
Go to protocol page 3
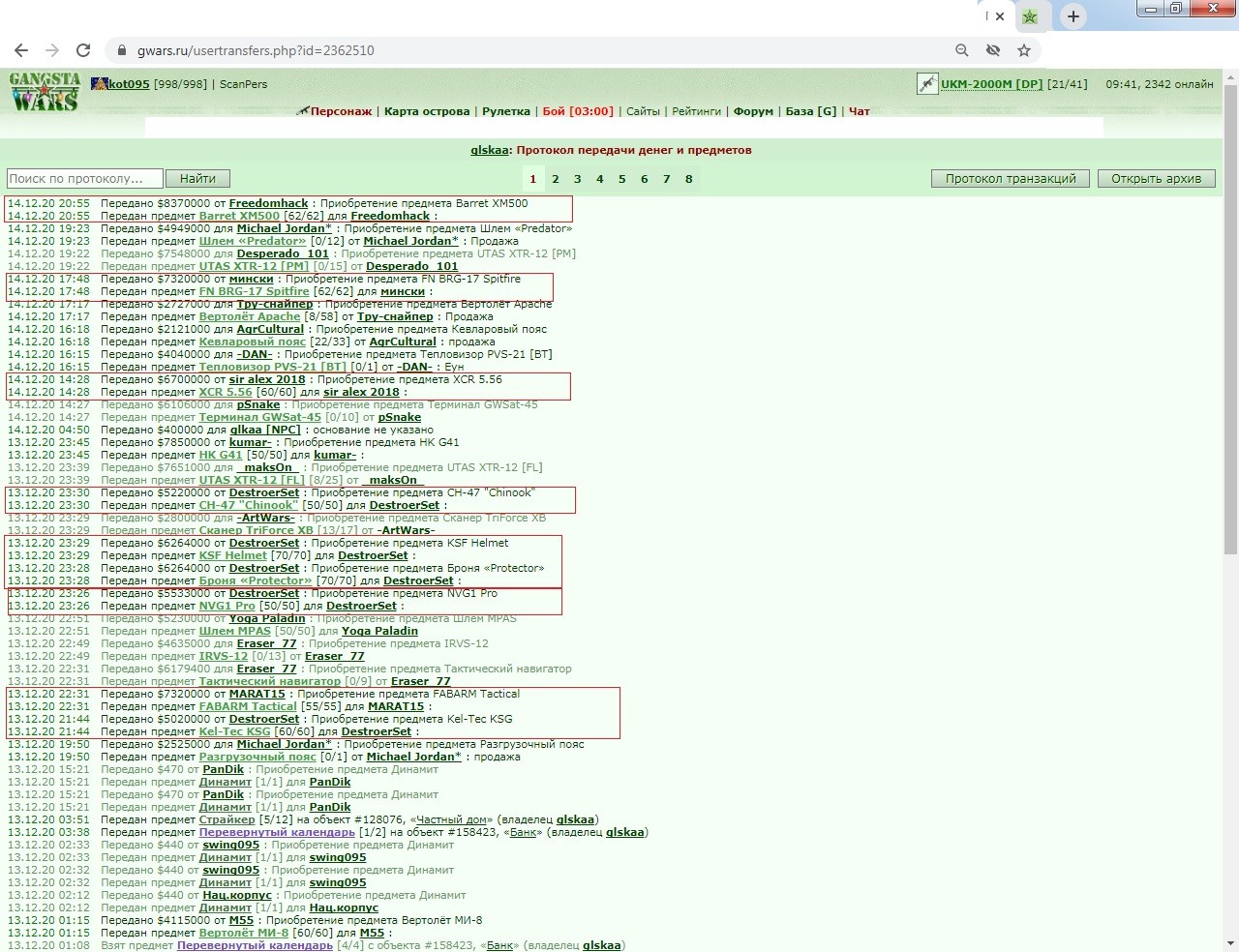[x=578, y=179]
